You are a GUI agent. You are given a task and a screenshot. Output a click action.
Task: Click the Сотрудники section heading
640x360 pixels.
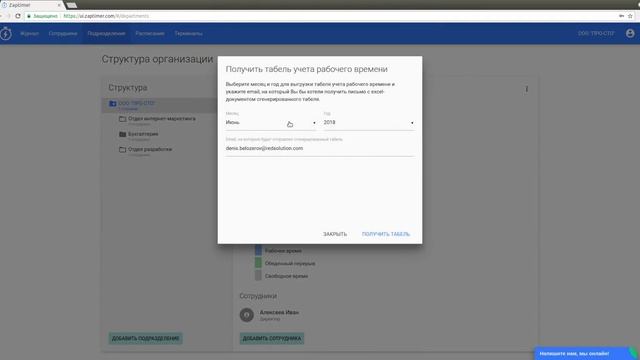(258, 296)
